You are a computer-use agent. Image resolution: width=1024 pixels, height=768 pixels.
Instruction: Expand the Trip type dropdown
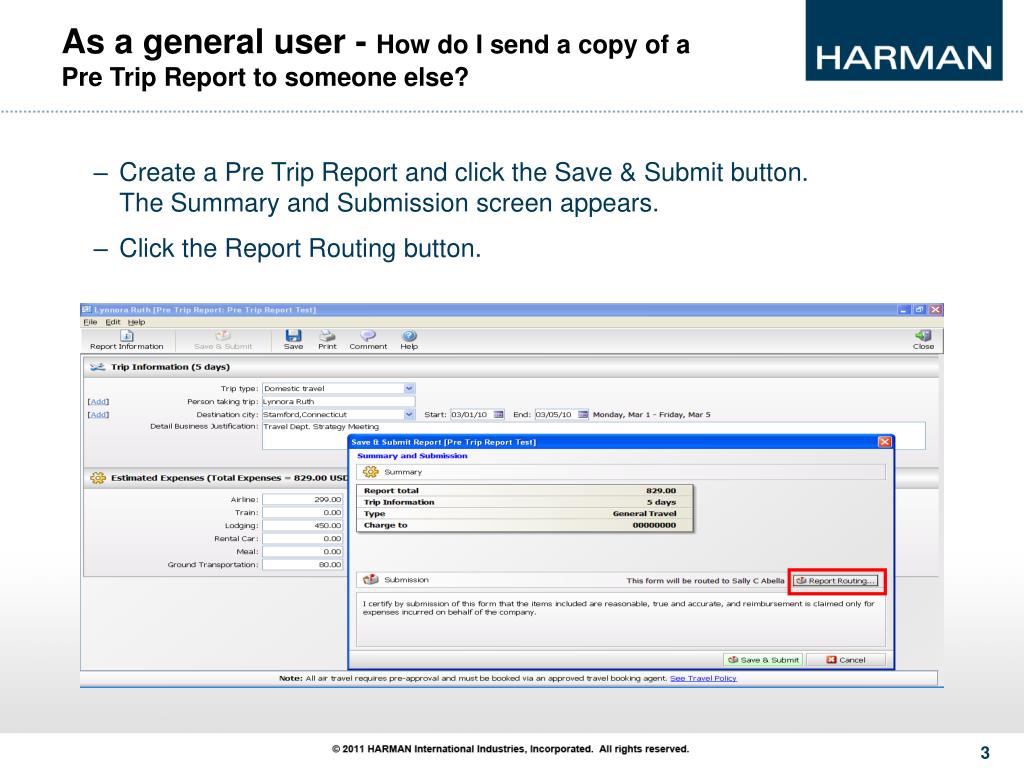[x=409, y=388]
